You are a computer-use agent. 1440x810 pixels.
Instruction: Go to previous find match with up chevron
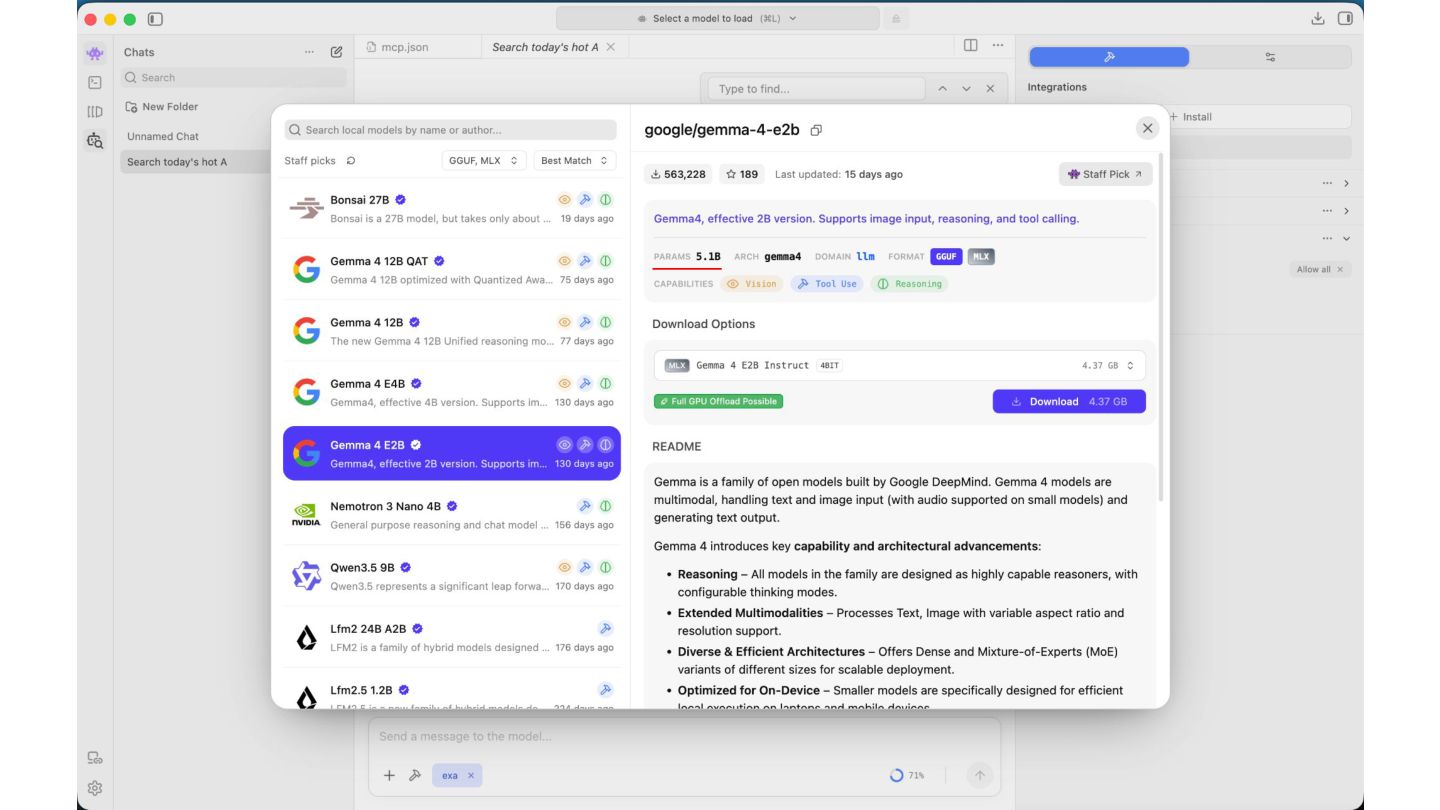pos(942,89)
